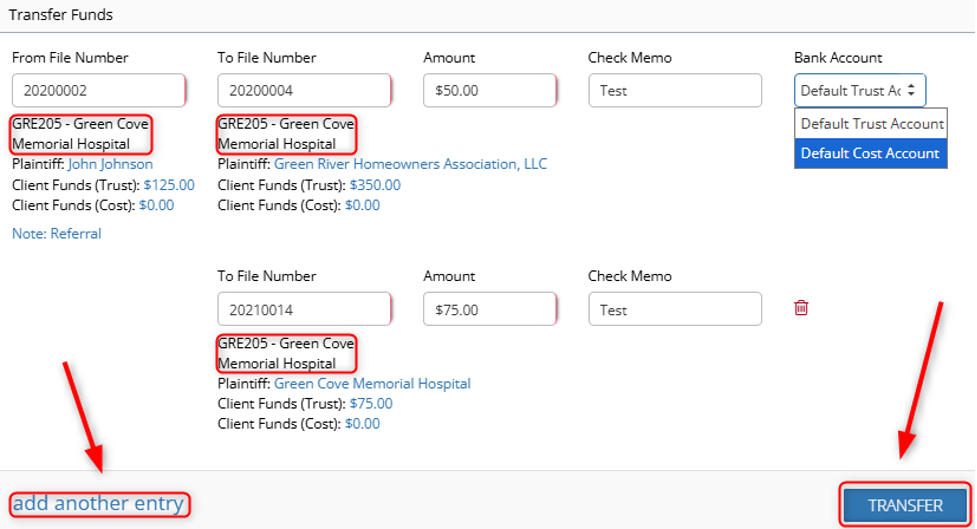977x529 pixels.
Task: Click the $125.00 trust funds value
Action: tap(169, 185)
